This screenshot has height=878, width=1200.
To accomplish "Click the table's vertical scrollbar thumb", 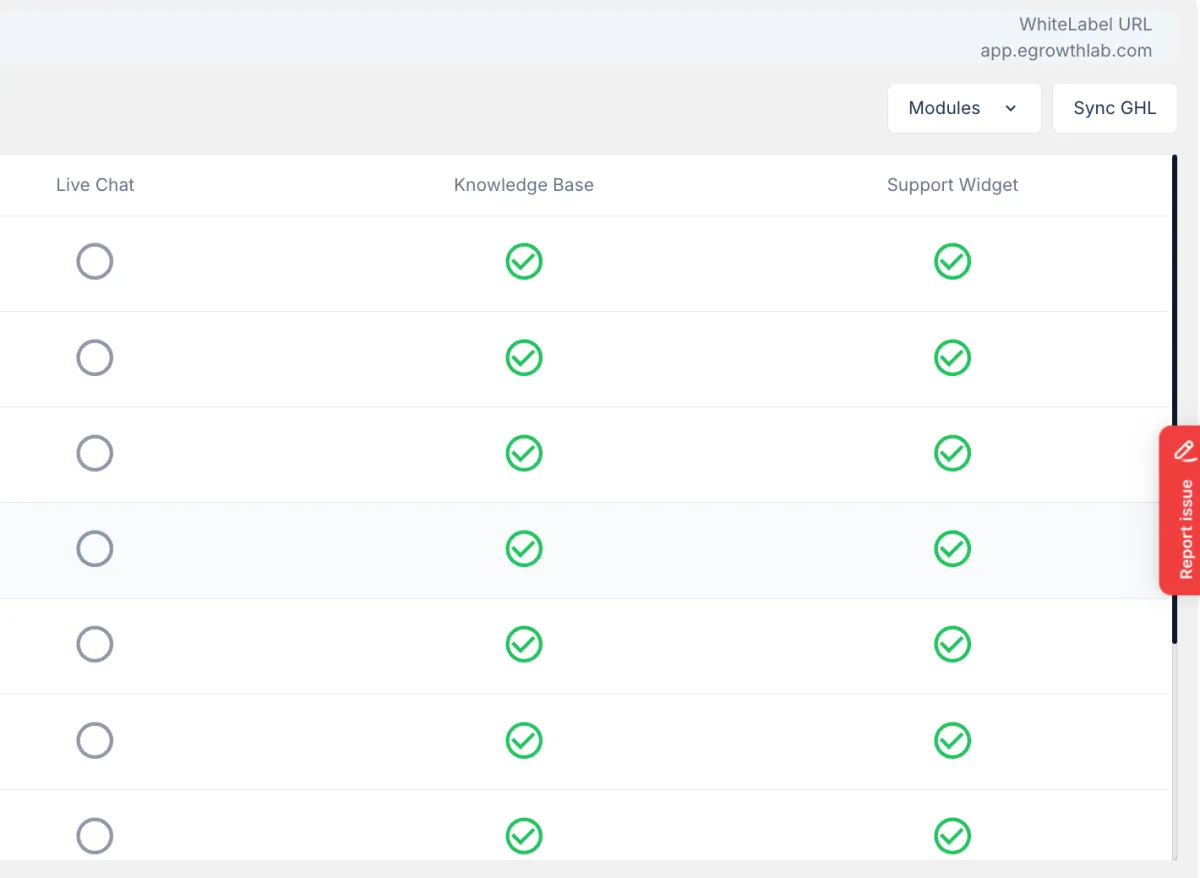I will 1174,399.
